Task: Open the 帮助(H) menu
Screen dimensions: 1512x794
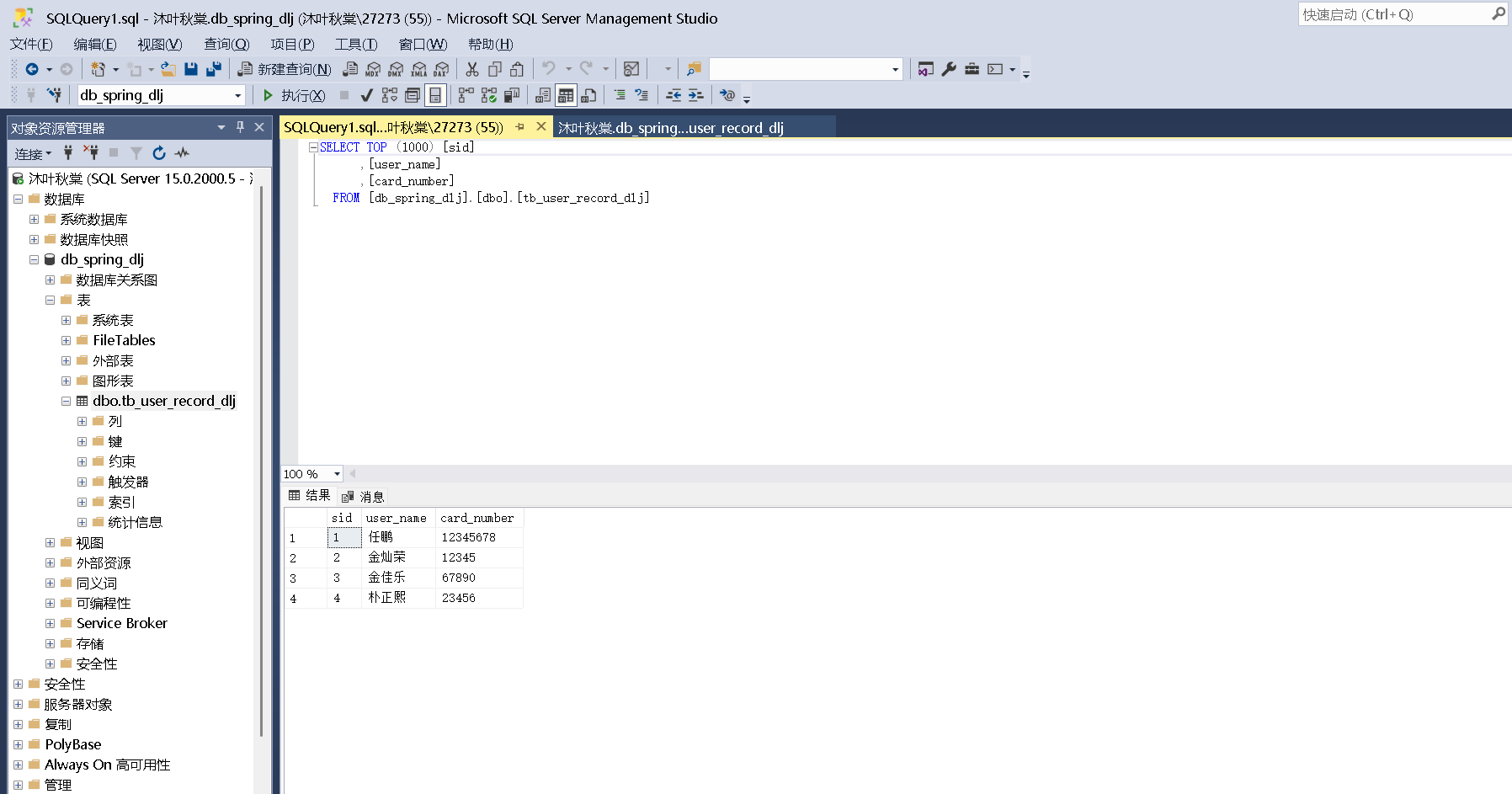Action: [x=491, y=44]
